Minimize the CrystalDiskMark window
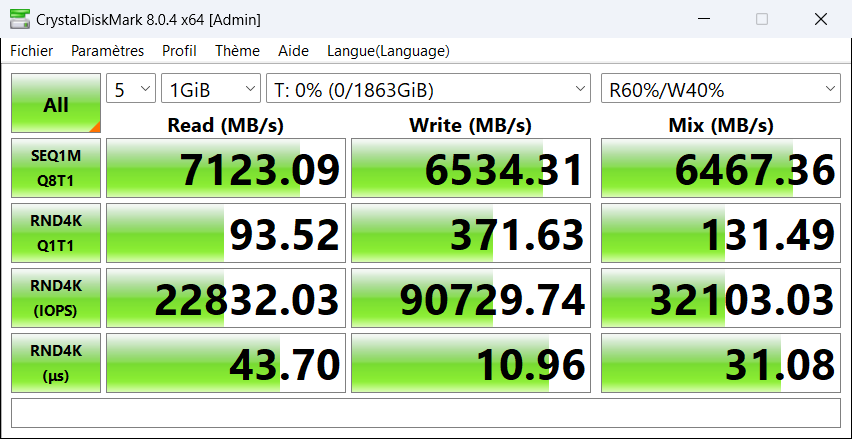 [x=704, y=19]
